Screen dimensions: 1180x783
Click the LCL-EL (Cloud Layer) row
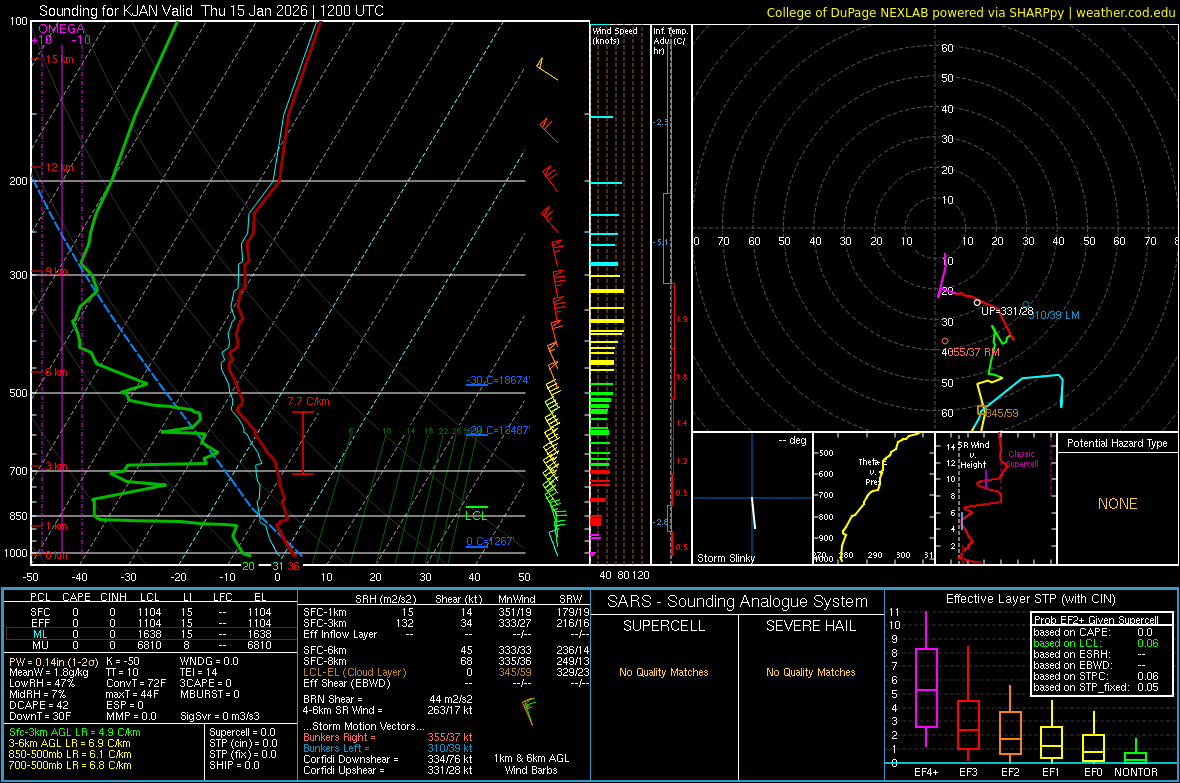pos(446,672)
